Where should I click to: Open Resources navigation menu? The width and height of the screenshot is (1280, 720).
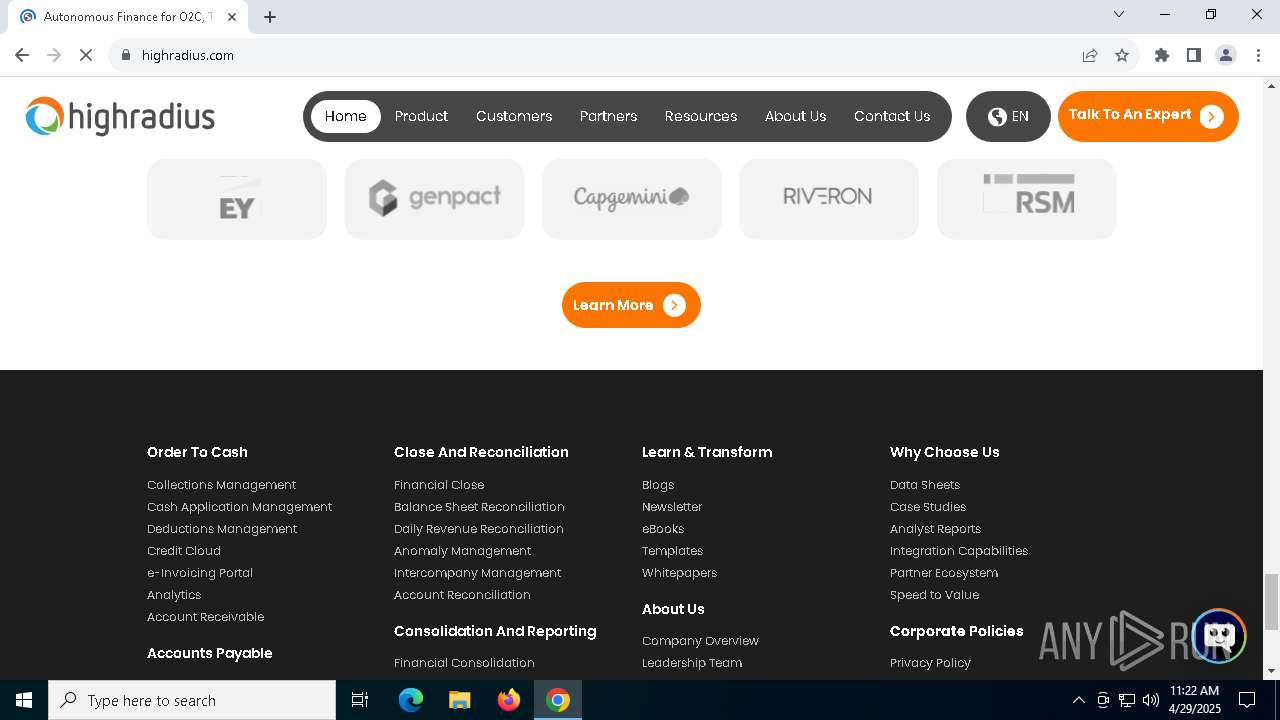pos(701,116)
